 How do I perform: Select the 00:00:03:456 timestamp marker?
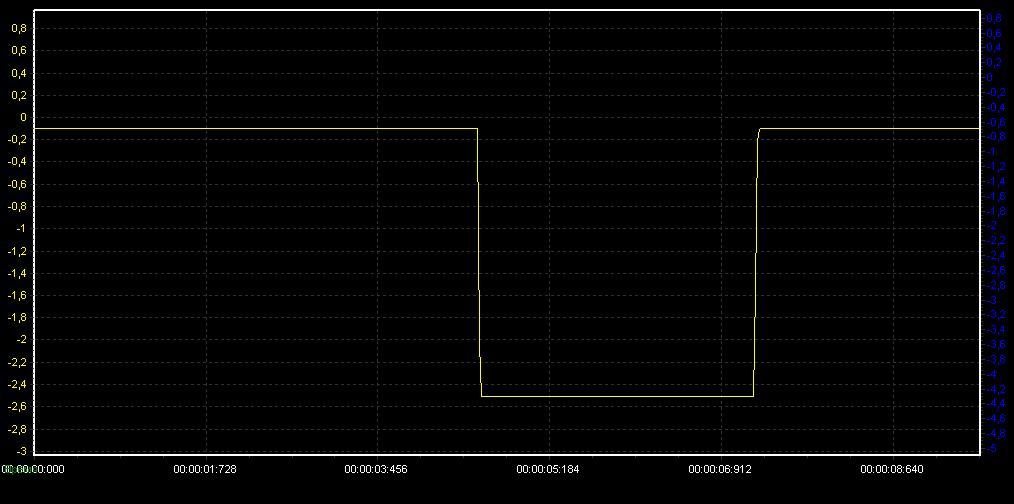[x=378, y=468]
